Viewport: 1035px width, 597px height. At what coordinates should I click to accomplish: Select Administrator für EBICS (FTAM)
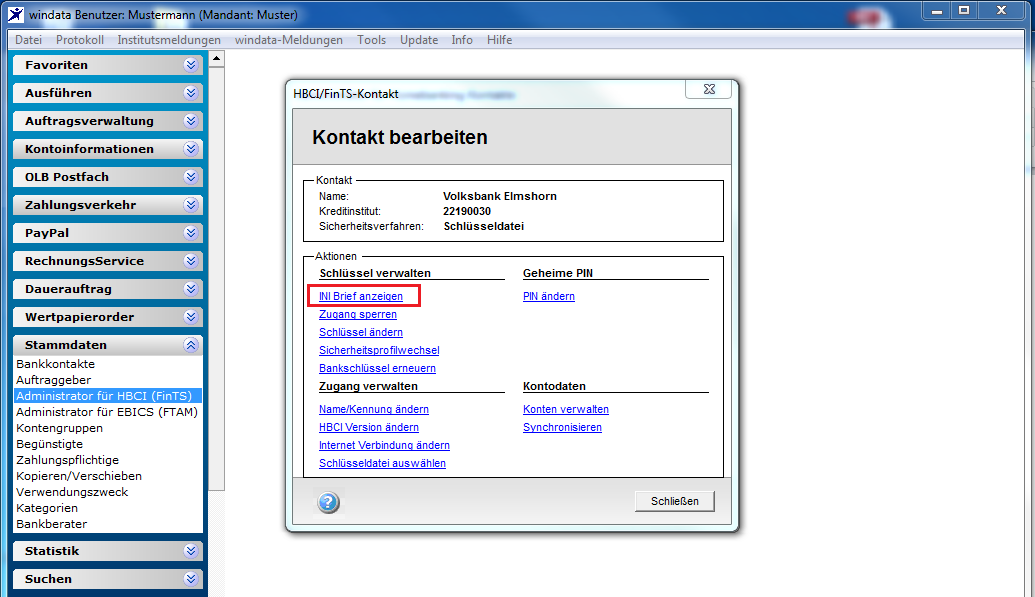click(107, 411)
